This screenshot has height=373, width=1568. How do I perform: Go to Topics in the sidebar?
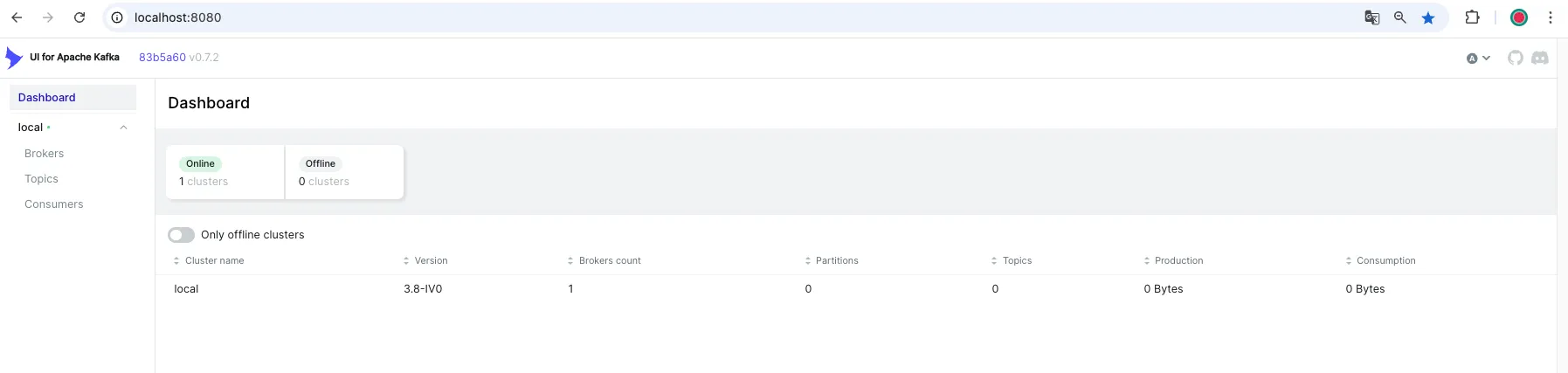pos(41,179)
